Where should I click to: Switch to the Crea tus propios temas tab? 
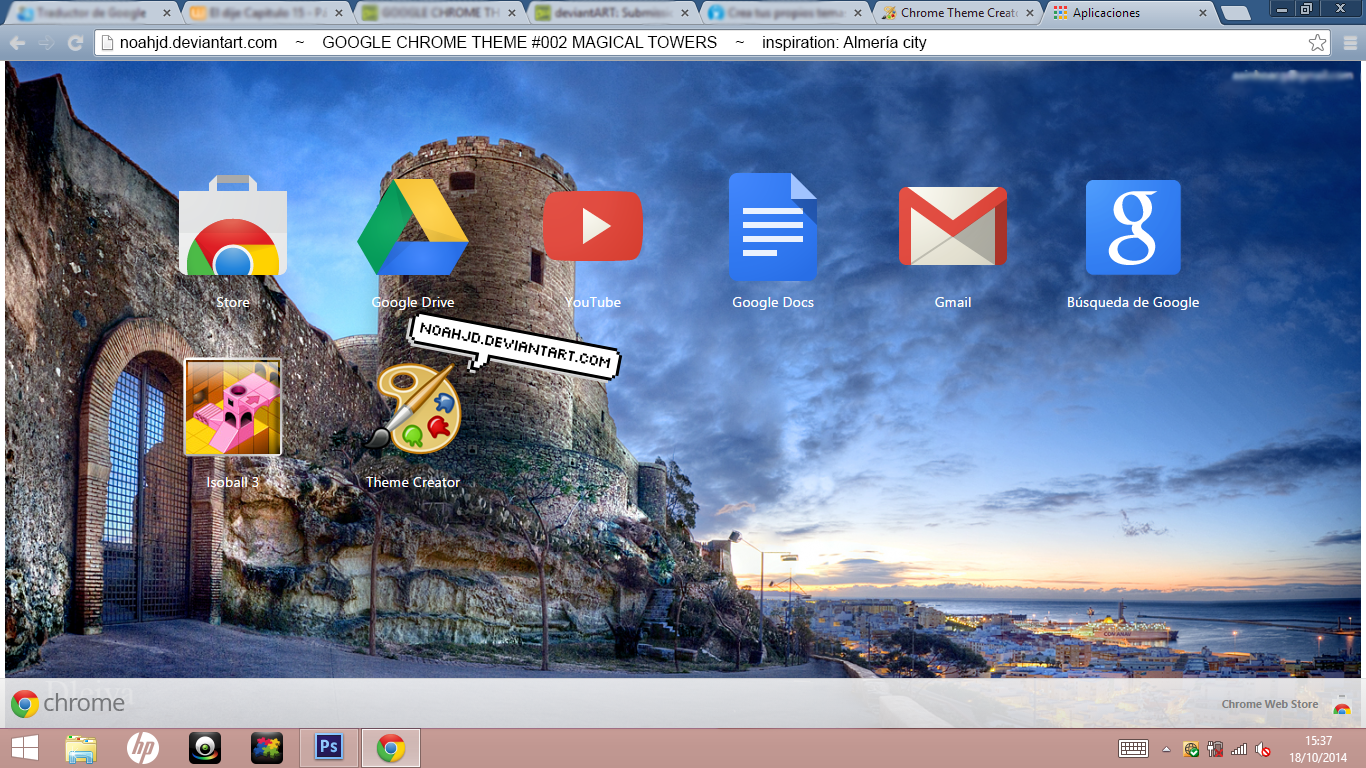pos(785,13)
